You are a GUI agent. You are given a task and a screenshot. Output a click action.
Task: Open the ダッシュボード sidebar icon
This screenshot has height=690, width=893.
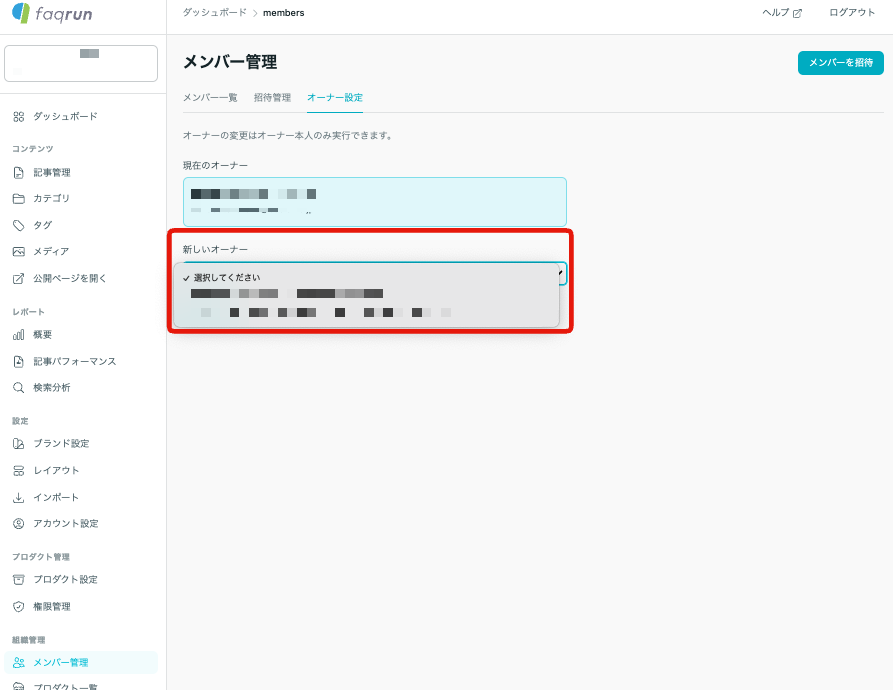pos(19,117)
